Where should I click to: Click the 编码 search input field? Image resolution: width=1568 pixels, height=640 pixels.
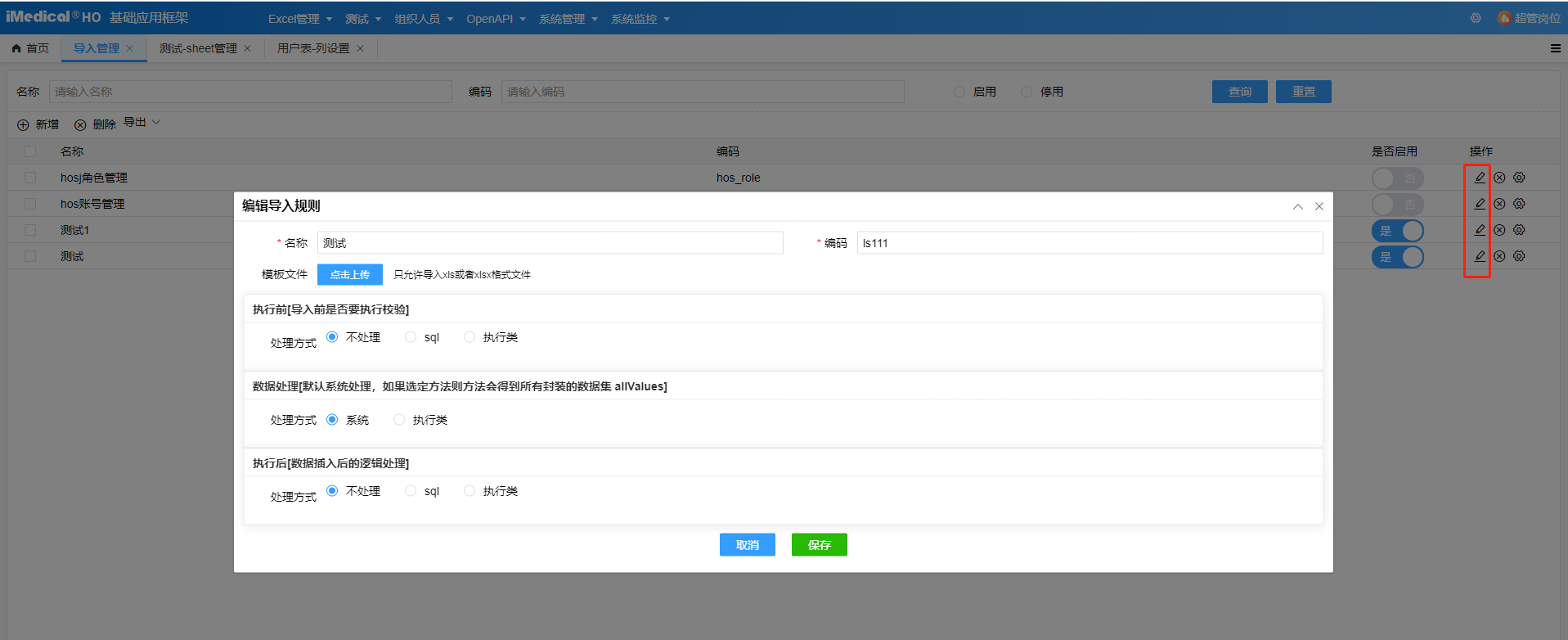click(x=703, y=92)
